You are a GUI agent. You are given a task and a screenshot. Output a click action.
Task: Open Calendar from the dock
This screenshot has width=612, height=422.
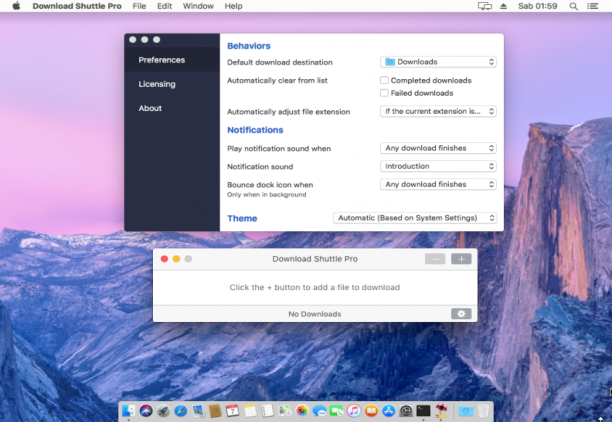click(x=232, y=411)
